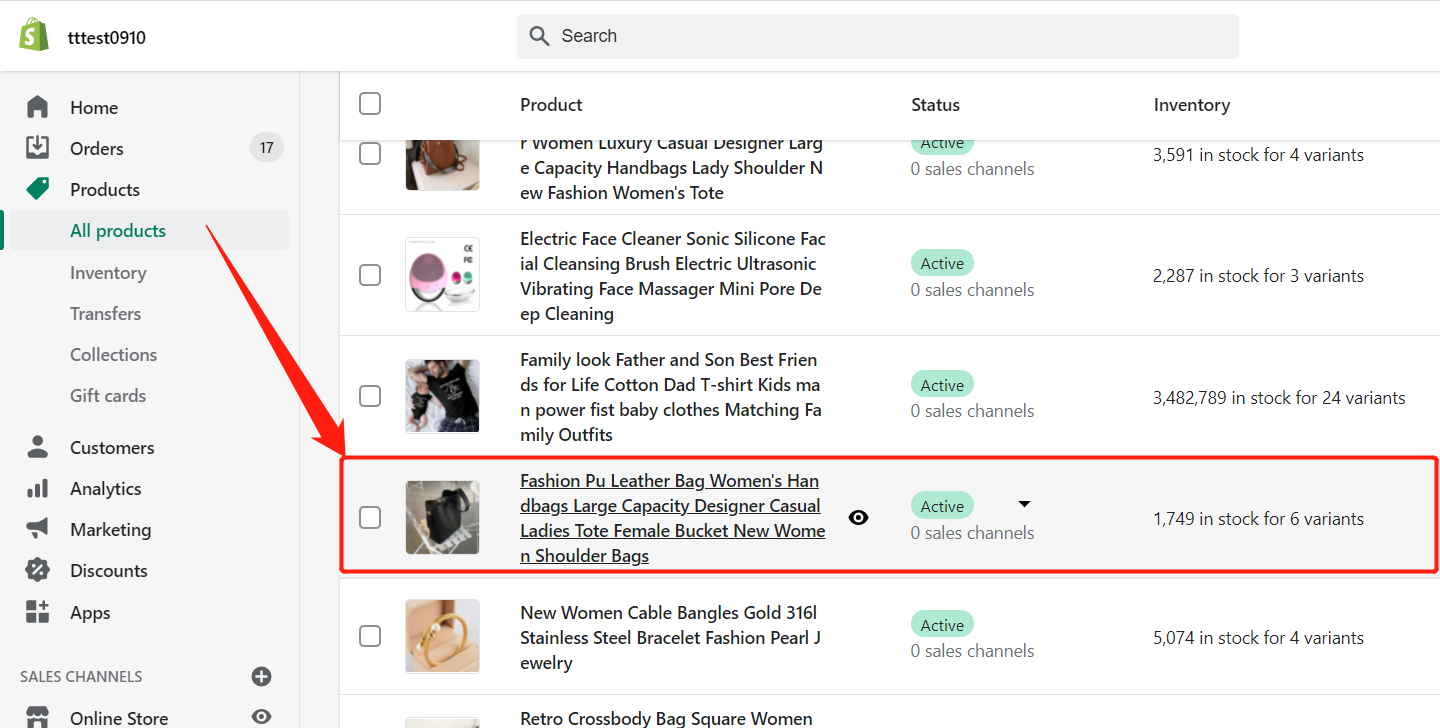This screenshot has width=1440, height=728.
Task: Click '1,749 in stock for 6 variants'
Action: pyautogui.click(x=1258, y=518)
